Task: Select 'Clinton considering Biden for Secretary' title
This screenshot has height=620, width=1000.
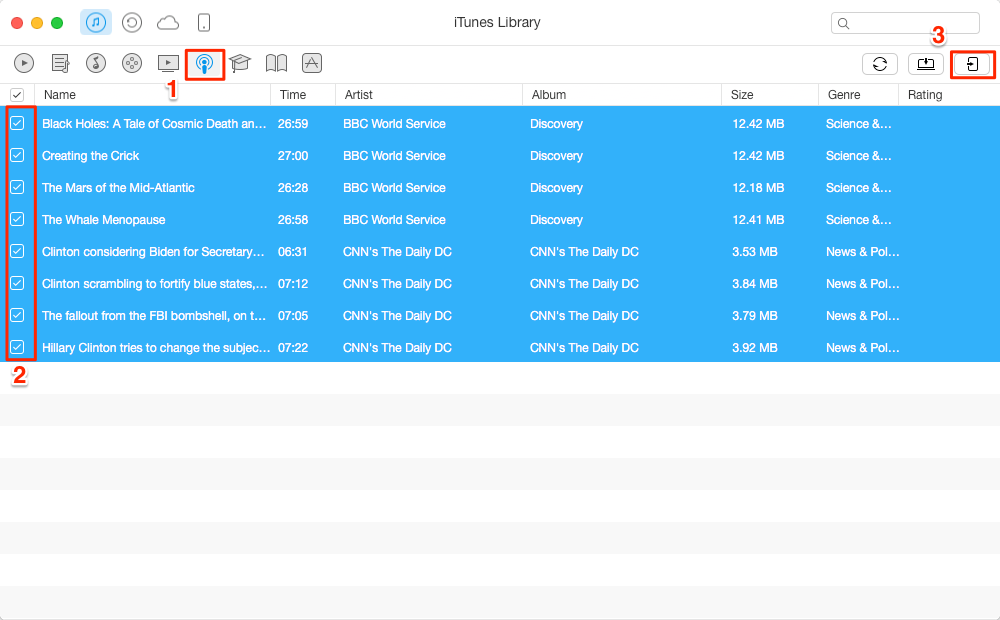Action: (153, 251)
